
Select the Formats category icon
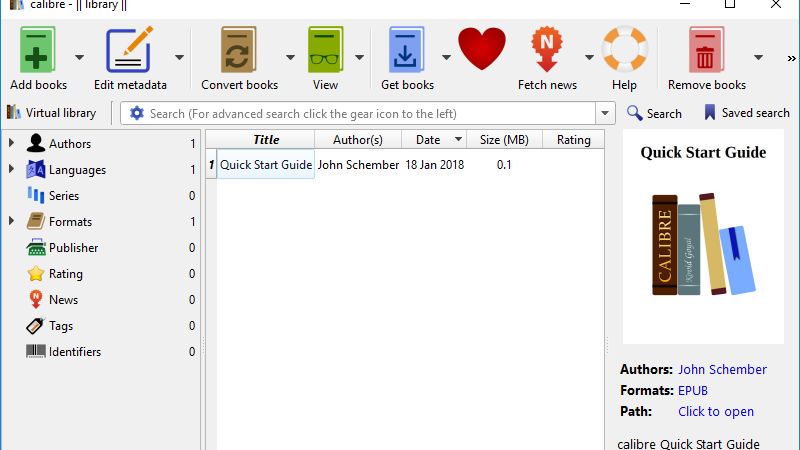pos(36,221)
